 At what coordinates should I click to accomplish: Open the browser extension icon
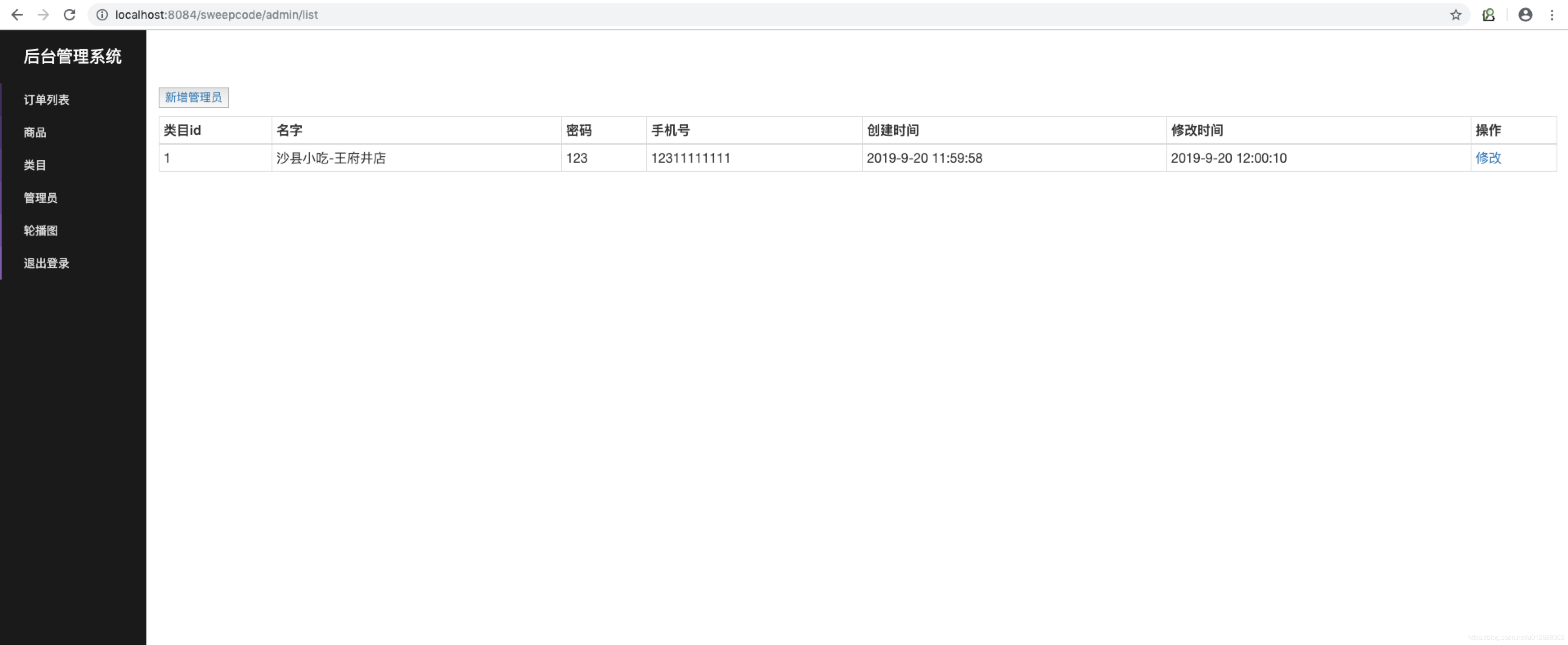pyautogui.click(x=1488, y=15)
